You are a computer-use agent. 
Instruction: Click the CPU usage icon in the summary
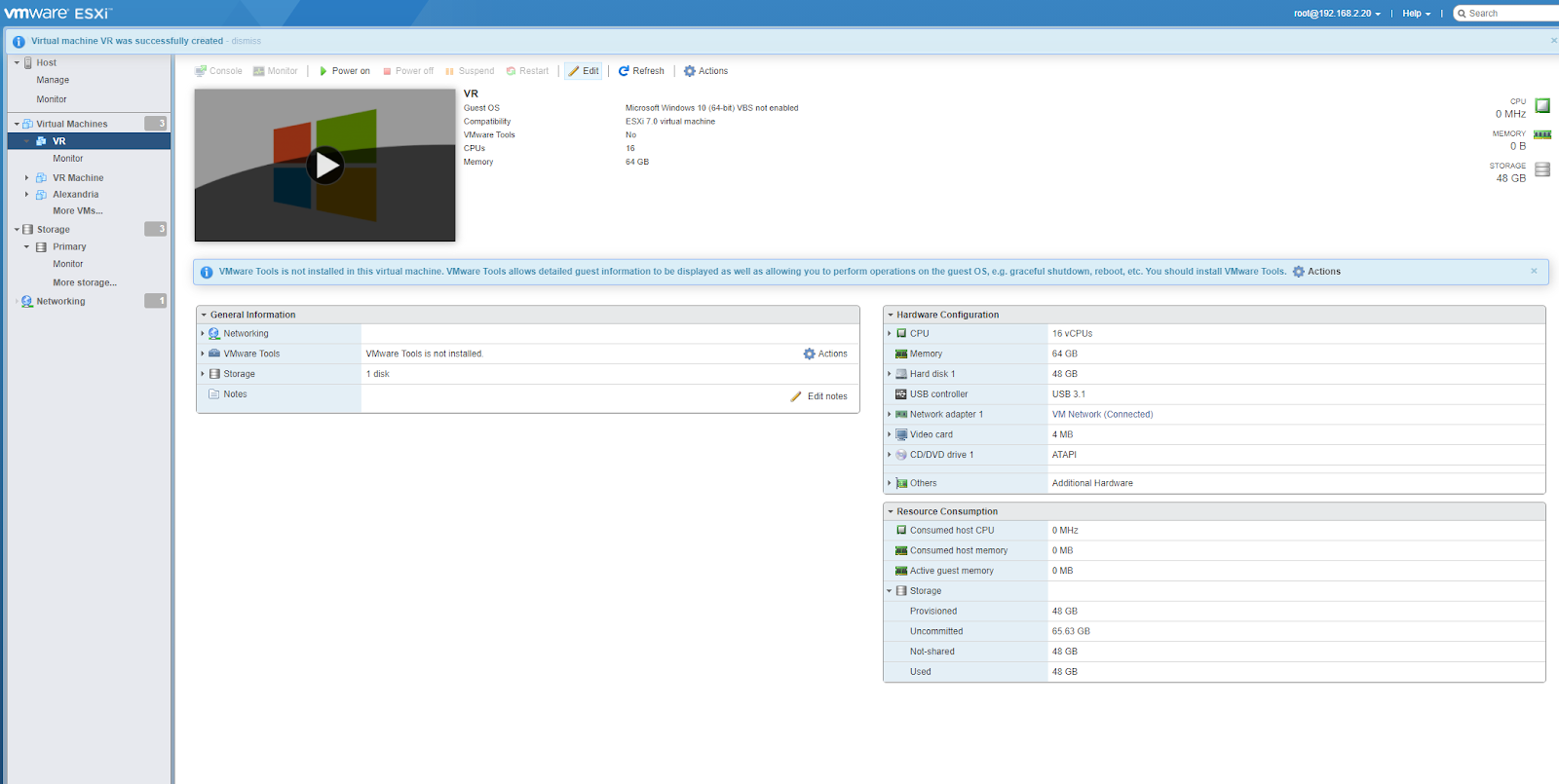coord(1542,105)
